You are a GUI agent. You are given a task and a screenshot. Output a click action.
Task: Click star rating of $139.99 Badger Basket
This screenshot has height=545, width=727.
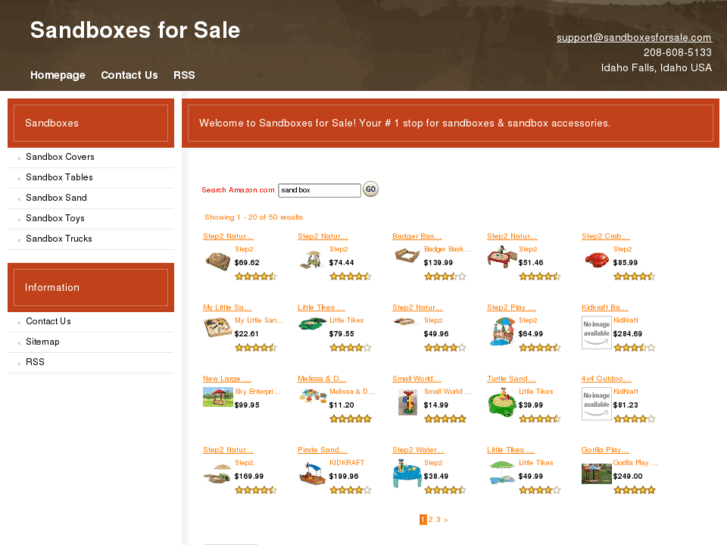(445, 276)
